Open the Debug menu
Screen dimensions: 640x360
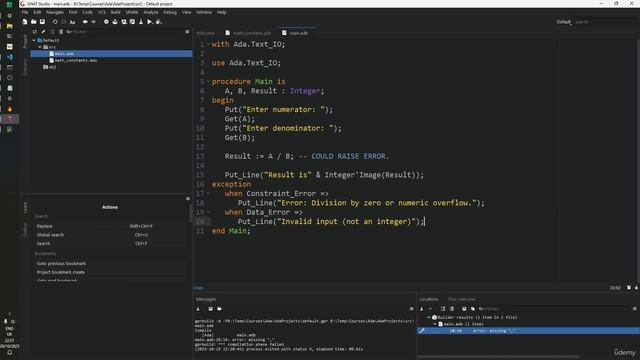coord(170,12)
